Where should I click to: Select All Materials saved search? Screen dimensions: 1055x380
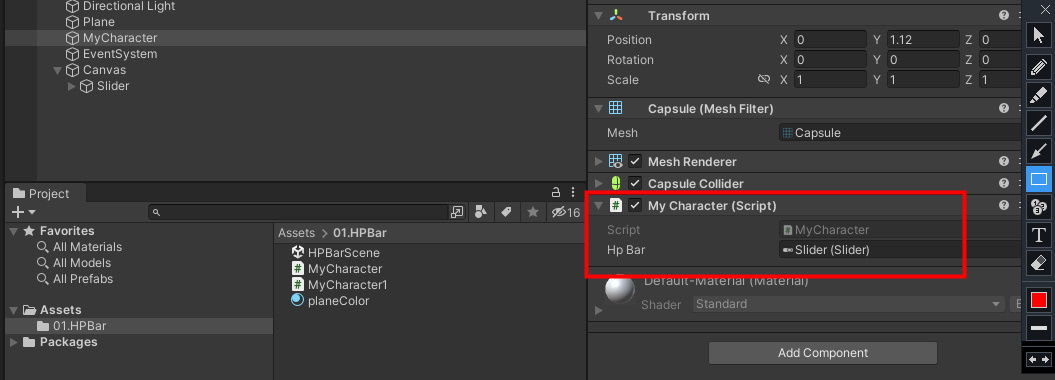click(x=87, y=247)
